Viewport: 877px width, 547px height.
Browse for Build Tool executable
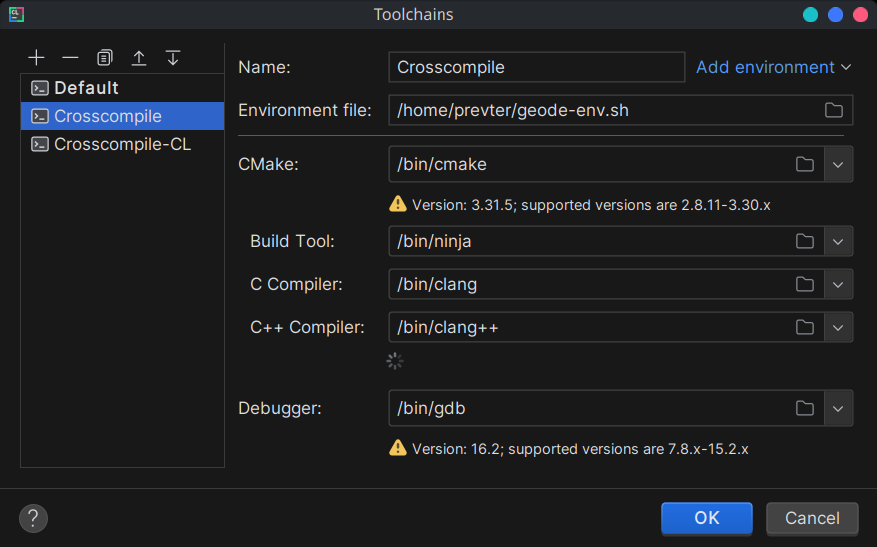click(x=805, y=241)
